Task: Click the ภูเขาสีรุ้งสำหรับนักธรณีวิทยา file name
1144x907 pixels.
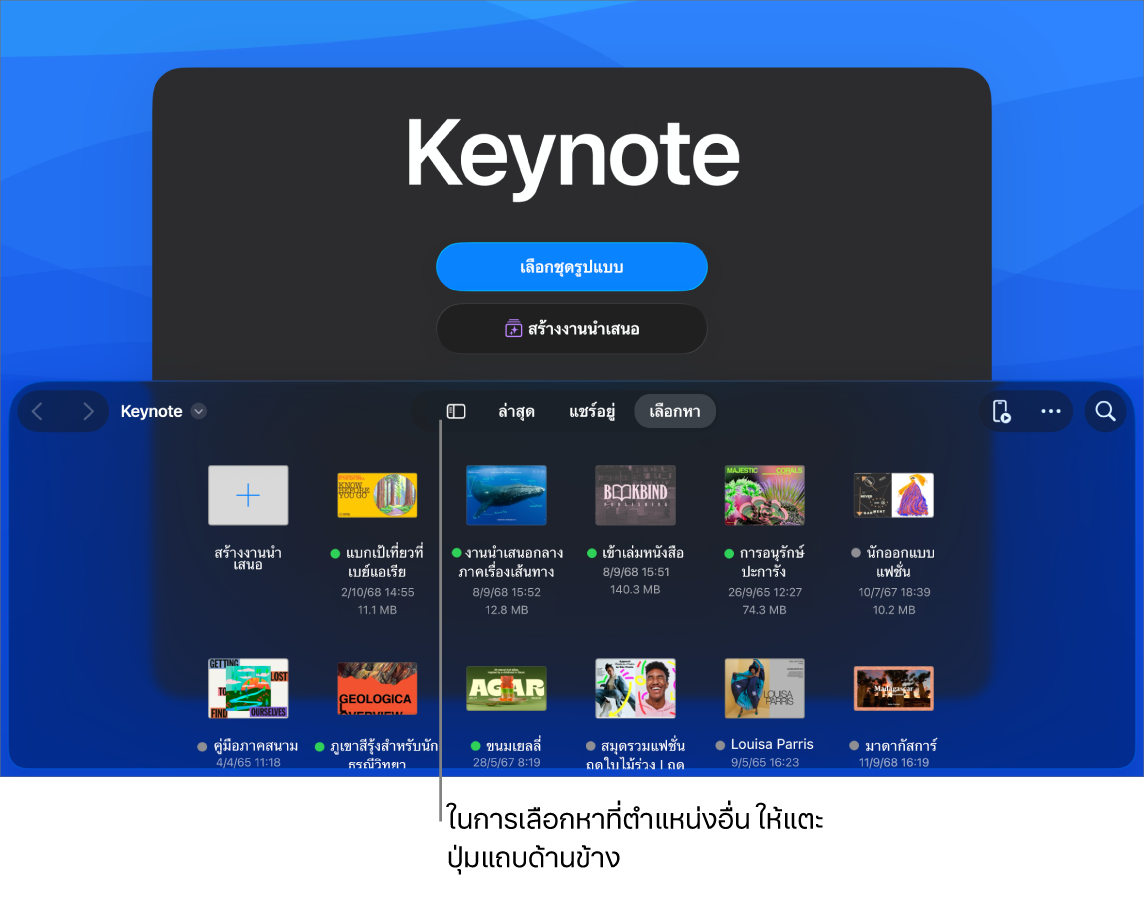Action: pos(384,754)
